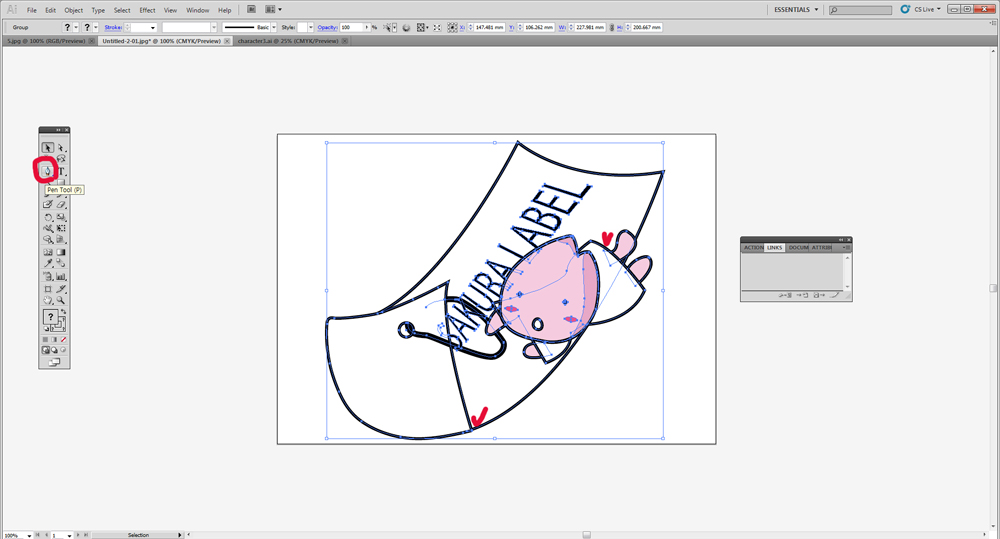Select the Eraser tool
The height and width of the screenshot is (539, 1000).
coord(61,204)
